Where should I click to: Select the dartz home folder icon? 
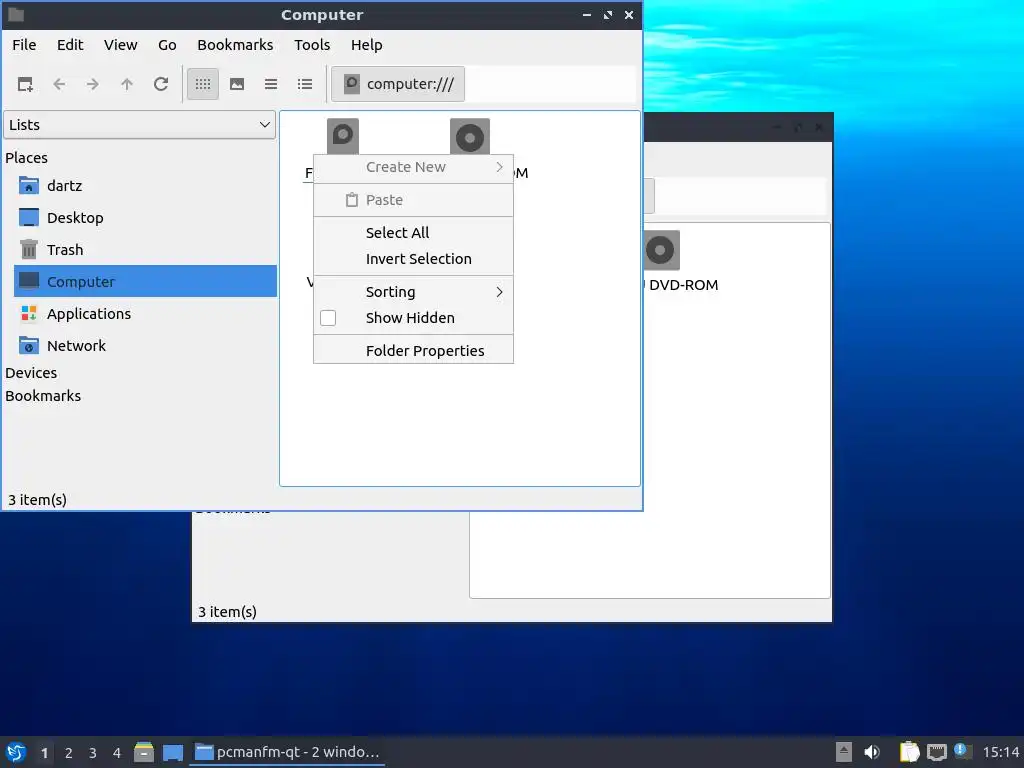(x=28, y=186)
